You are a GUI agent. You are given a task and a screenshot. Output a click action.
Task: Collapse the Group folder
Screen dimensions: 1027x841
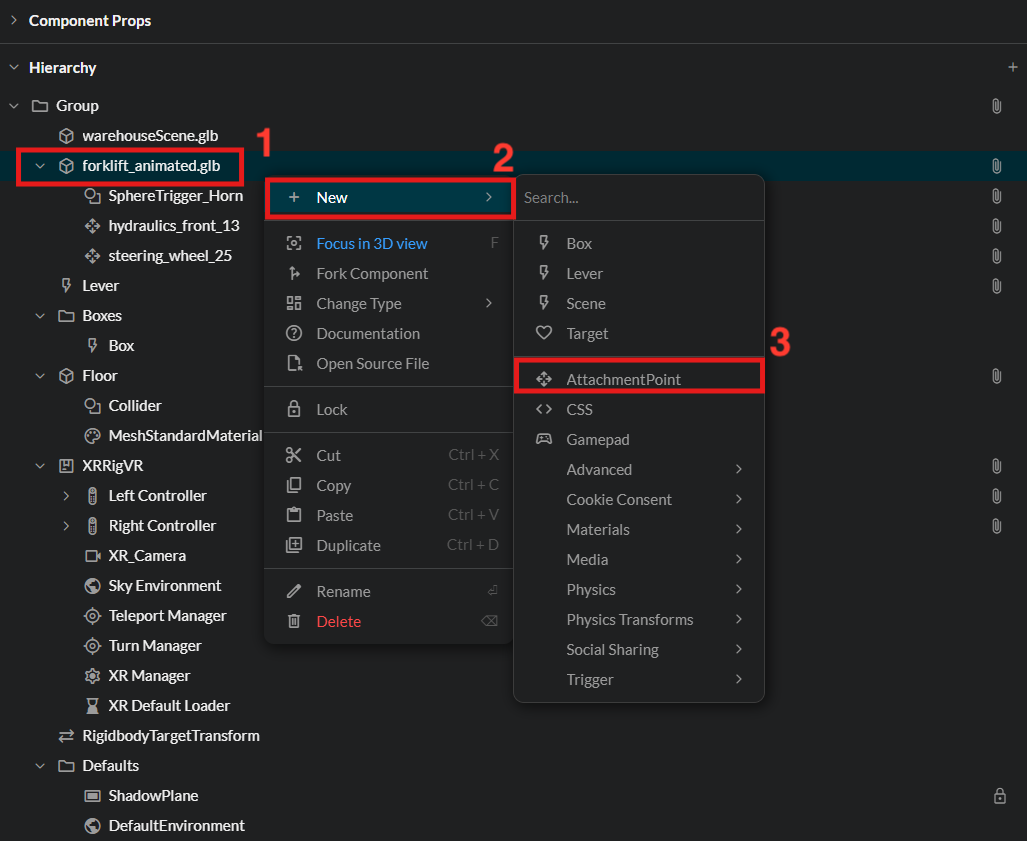(x=14, y=105)
